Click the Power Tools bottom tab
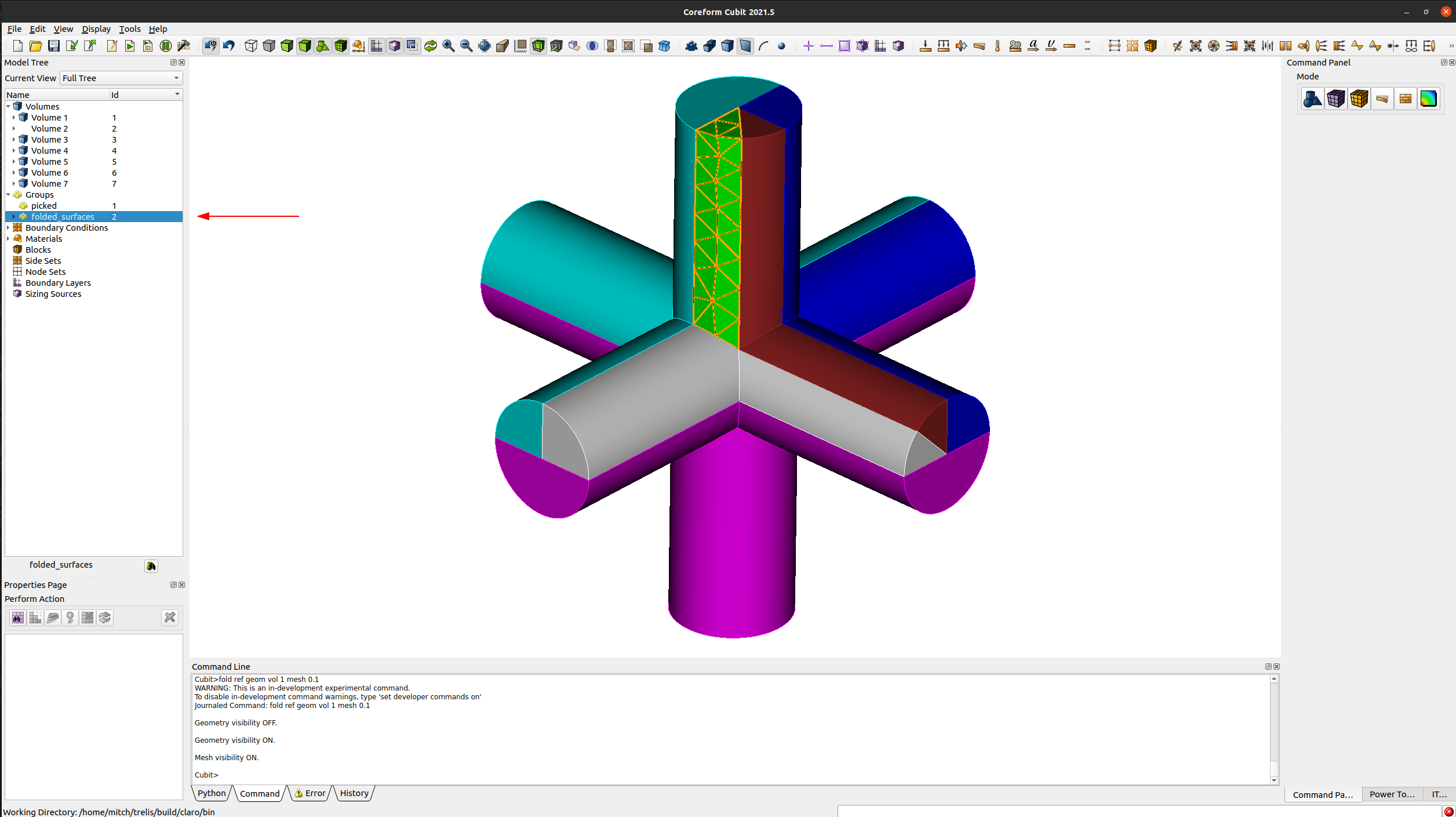The width and height of the screenshot is (1456, 817). click(x=1391, y=794)
